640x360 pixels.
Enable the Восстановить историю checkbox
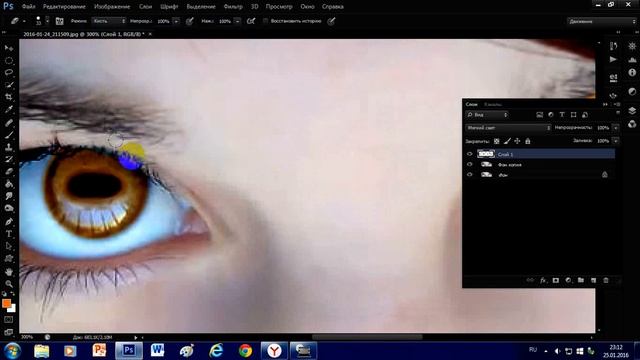tap(265, 21)
